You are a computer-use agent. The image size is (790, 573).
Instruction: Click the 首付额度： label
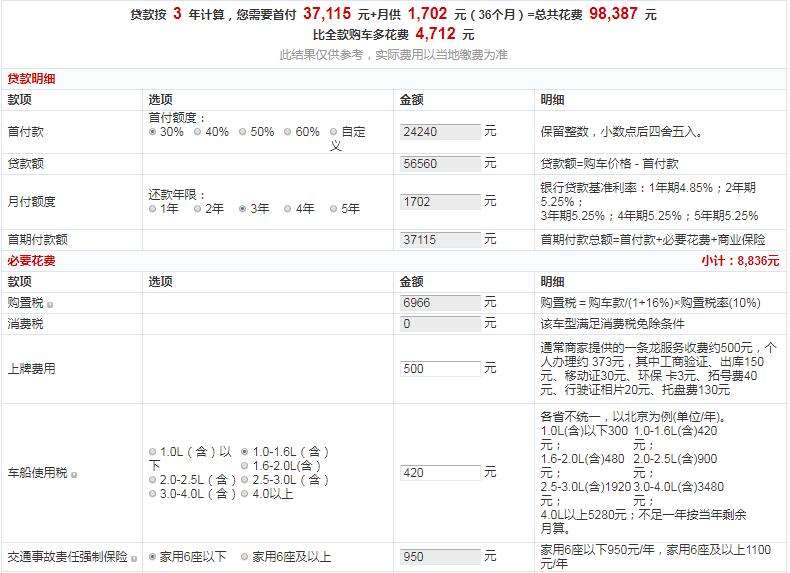click(x=177, y=118)
